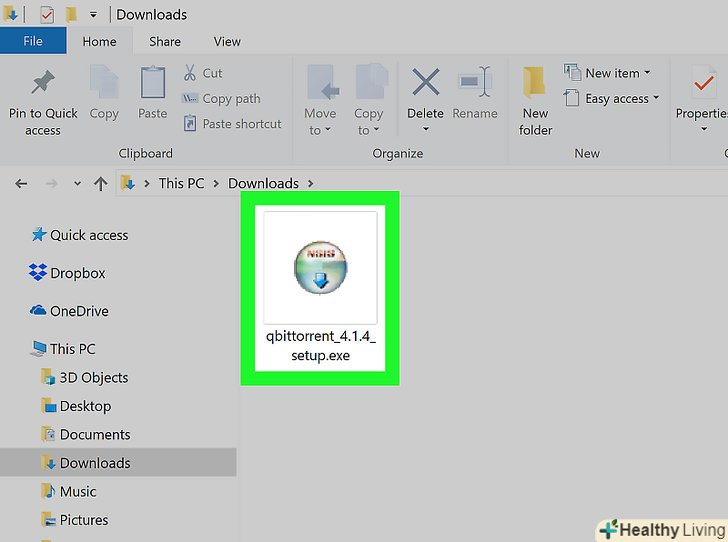Click the 3D Objects folder icon

[x=48, y=377]
